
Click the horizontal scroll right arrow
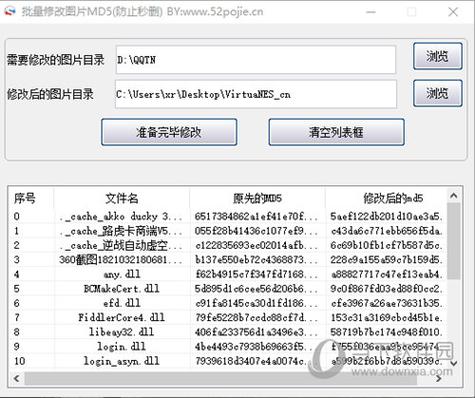pyautogui.click(x=439, y=378)
